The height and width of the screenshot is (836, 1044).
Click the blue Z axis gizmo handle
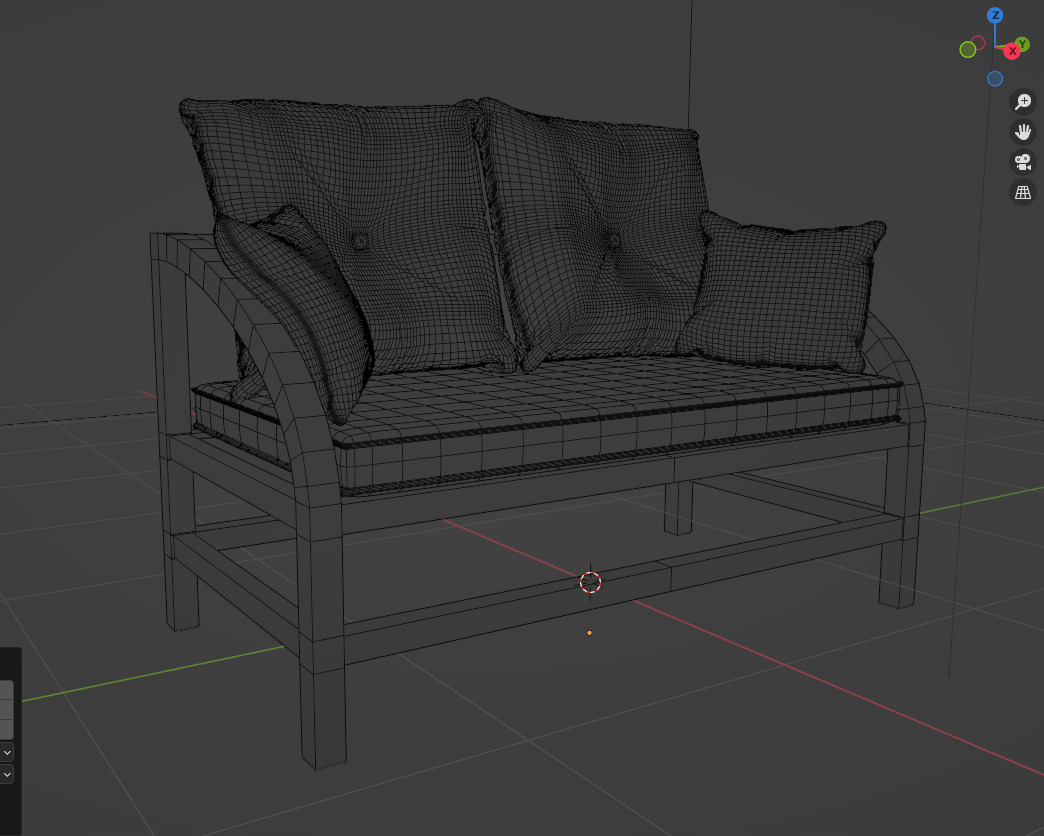pos(995,15)
